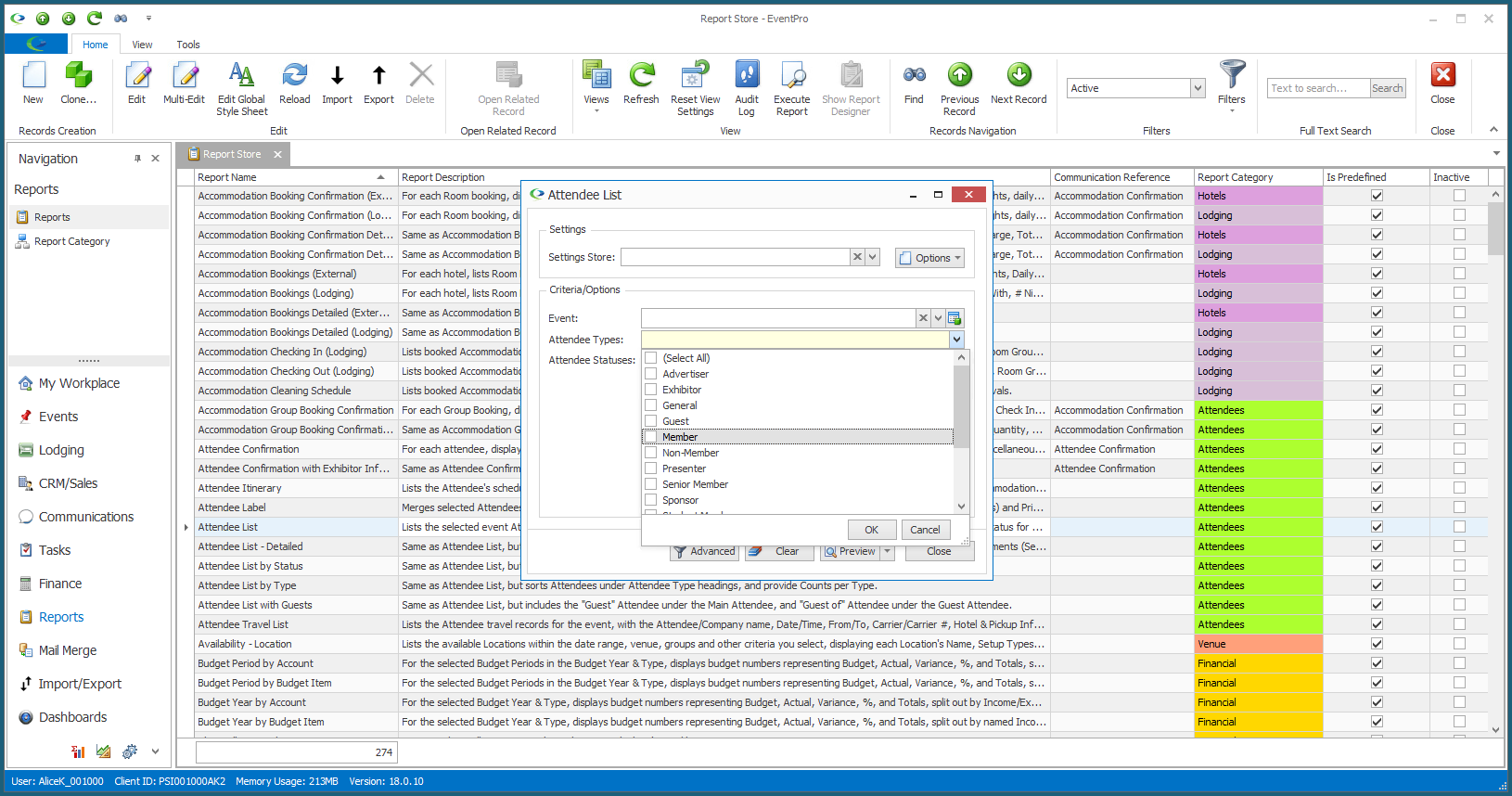Image resolution: width=1512 pixels, height=796 pixels.
Task: Click event lookup icon beside Event field
Action: pyautogui.click(x=955, y=318)
